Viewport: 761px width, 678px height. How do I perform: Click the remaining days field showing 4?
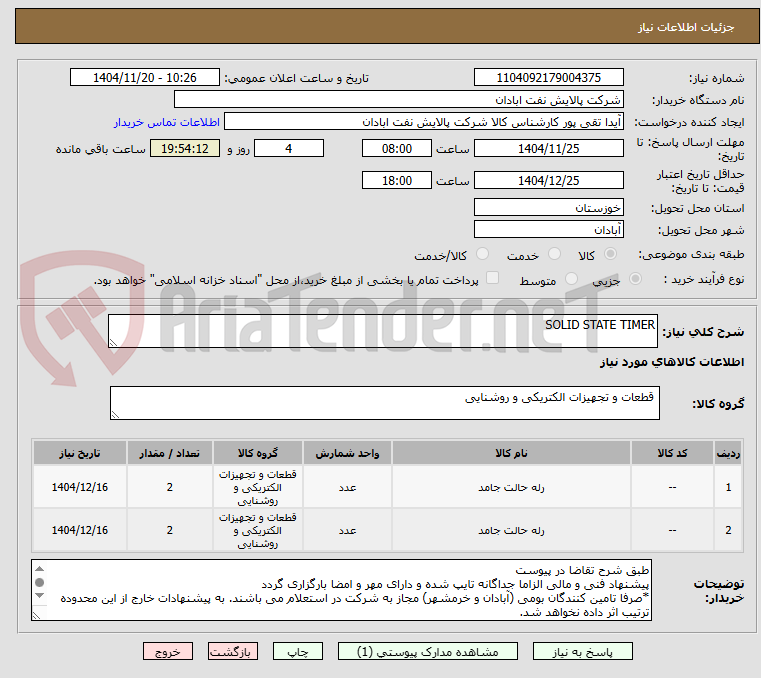tap(289, 148)
